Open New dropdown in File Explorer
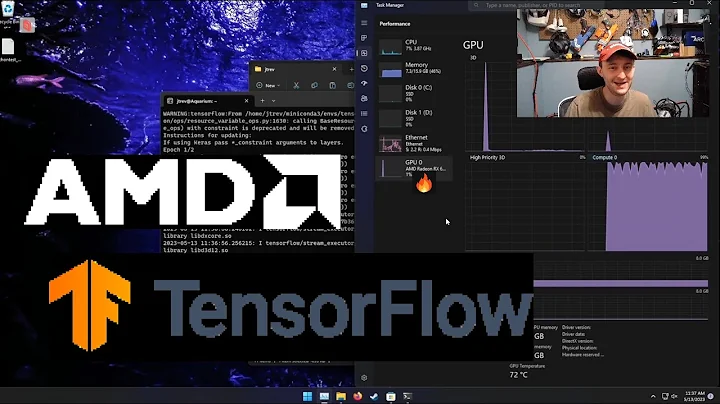Image resolution: width=720 pixels, height=404 pixels. 269,85
